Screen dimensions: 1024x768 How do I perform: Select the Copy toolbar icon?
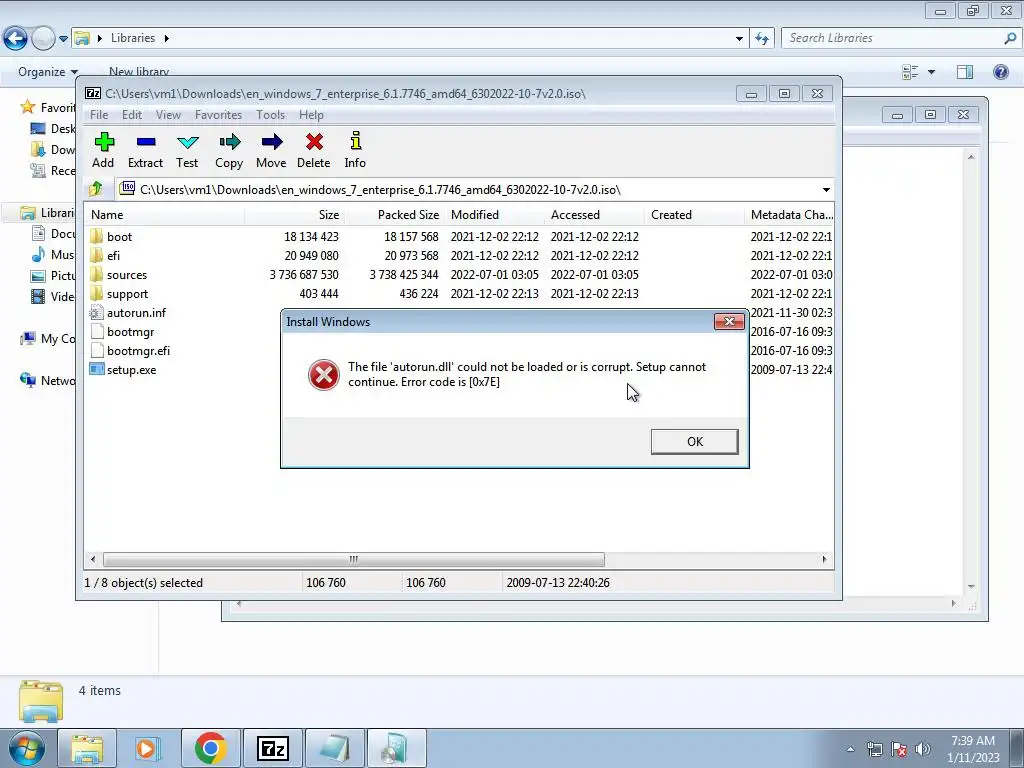coord(229,150)
